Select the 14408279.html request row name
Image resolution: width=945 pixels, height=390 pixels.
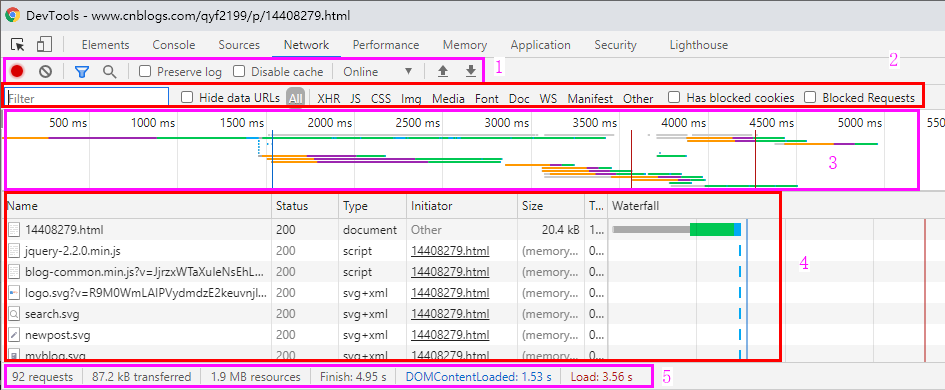[64, 230]
